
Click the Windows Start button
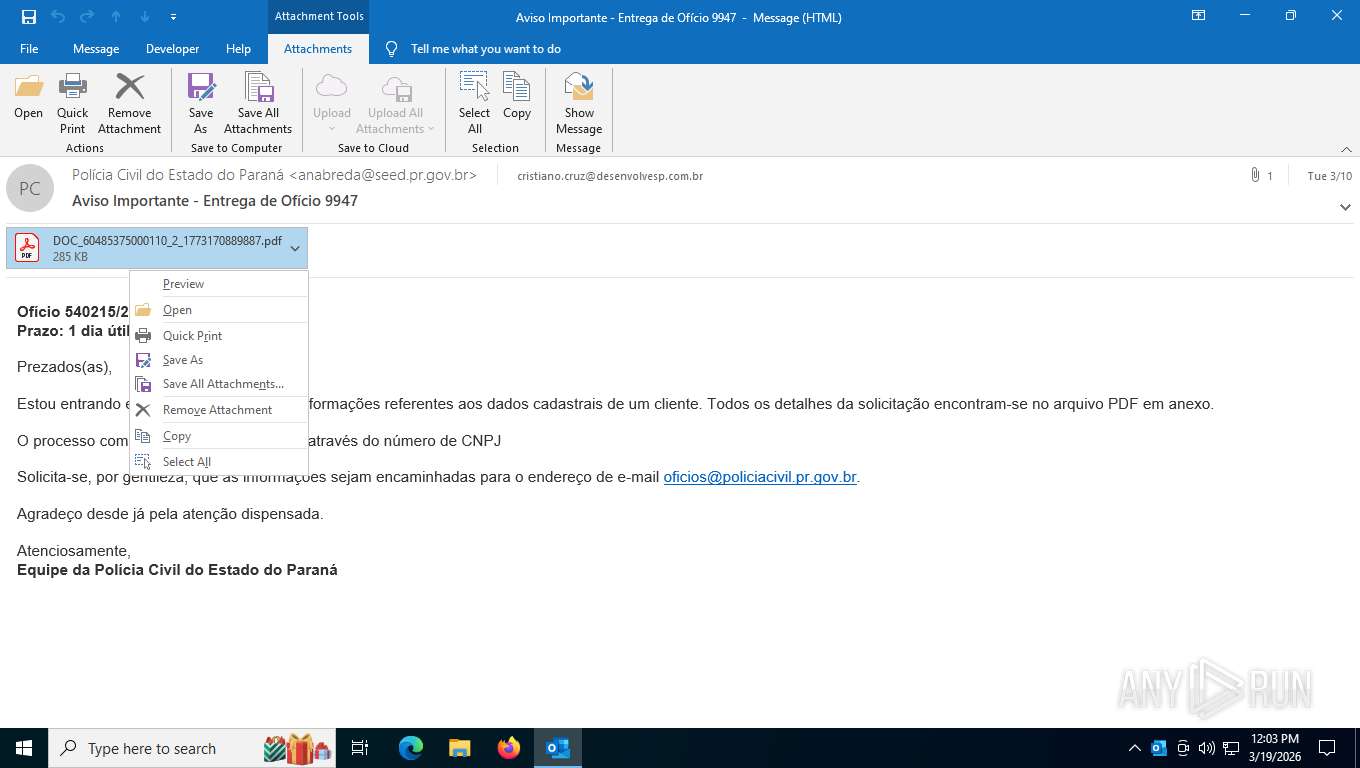(x=24, y=748)
